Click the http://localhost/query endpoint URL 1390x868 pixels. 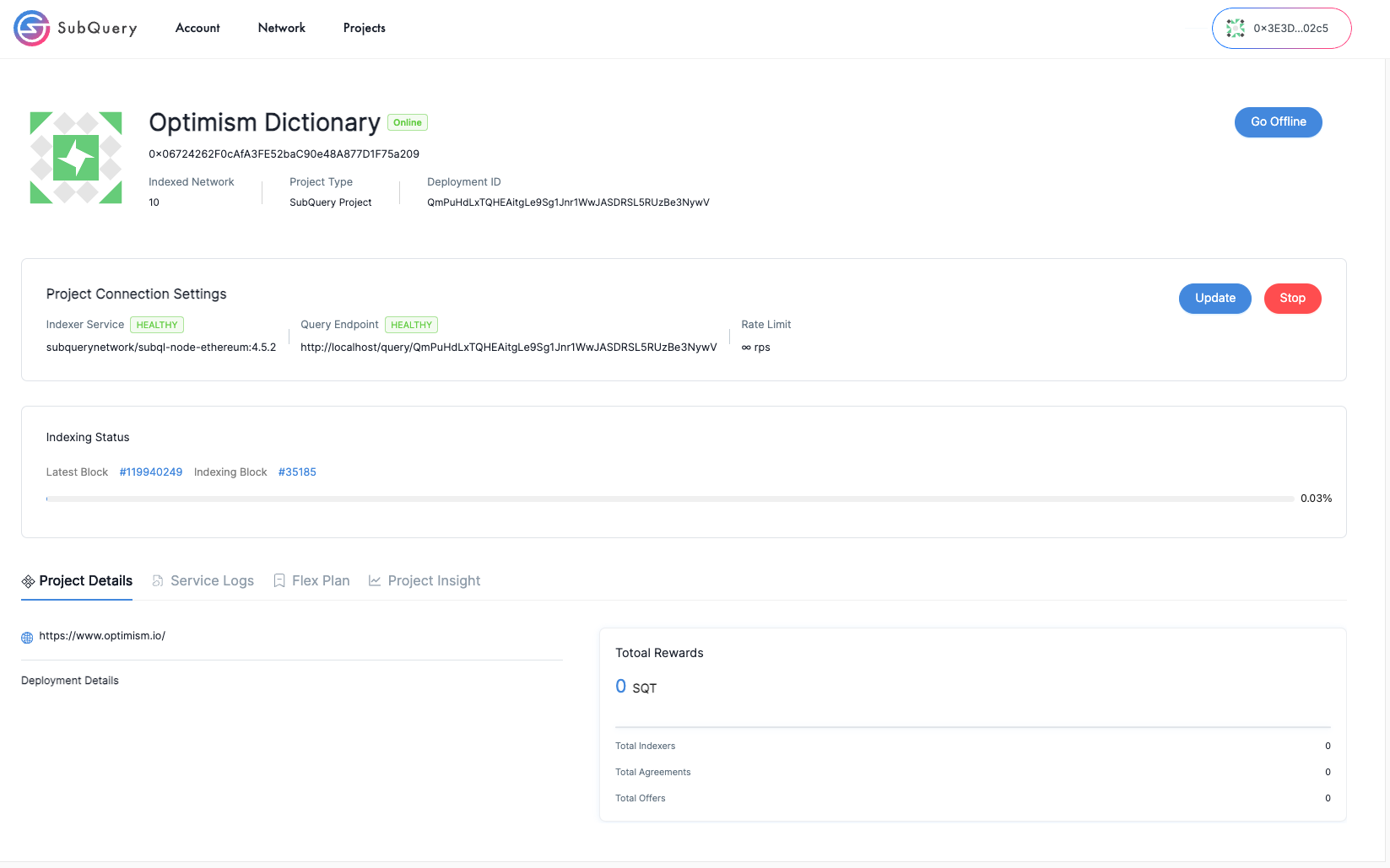(509, 348)
